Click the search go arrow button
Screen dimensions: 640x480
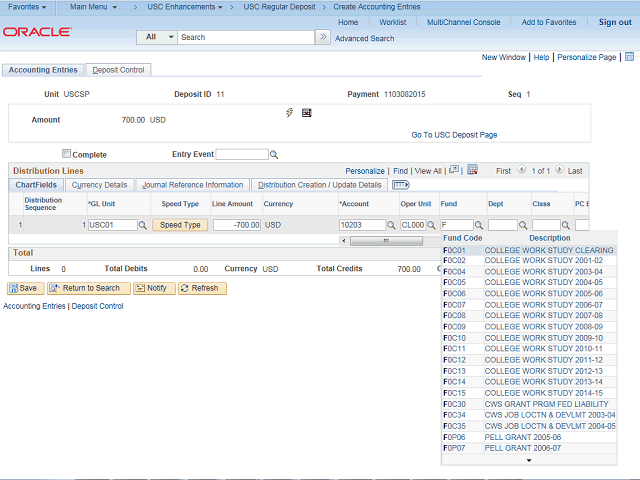point(322,37)
